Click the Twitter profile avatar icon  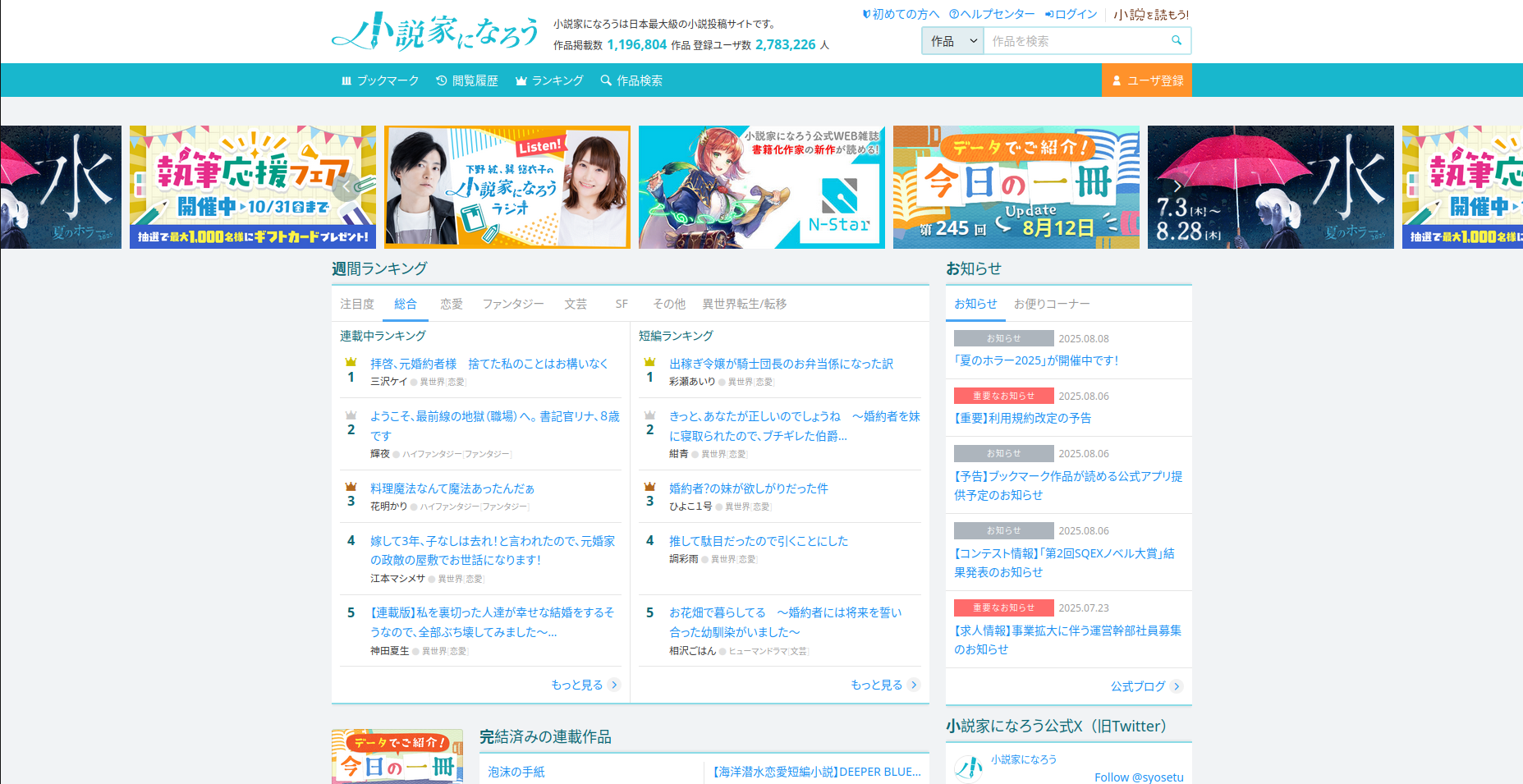point(969,768)
